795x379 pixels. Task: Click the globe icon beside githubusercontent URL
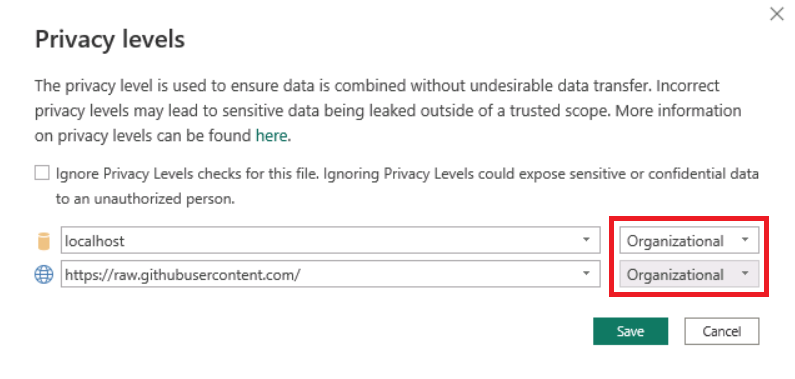tap(44, 275)
